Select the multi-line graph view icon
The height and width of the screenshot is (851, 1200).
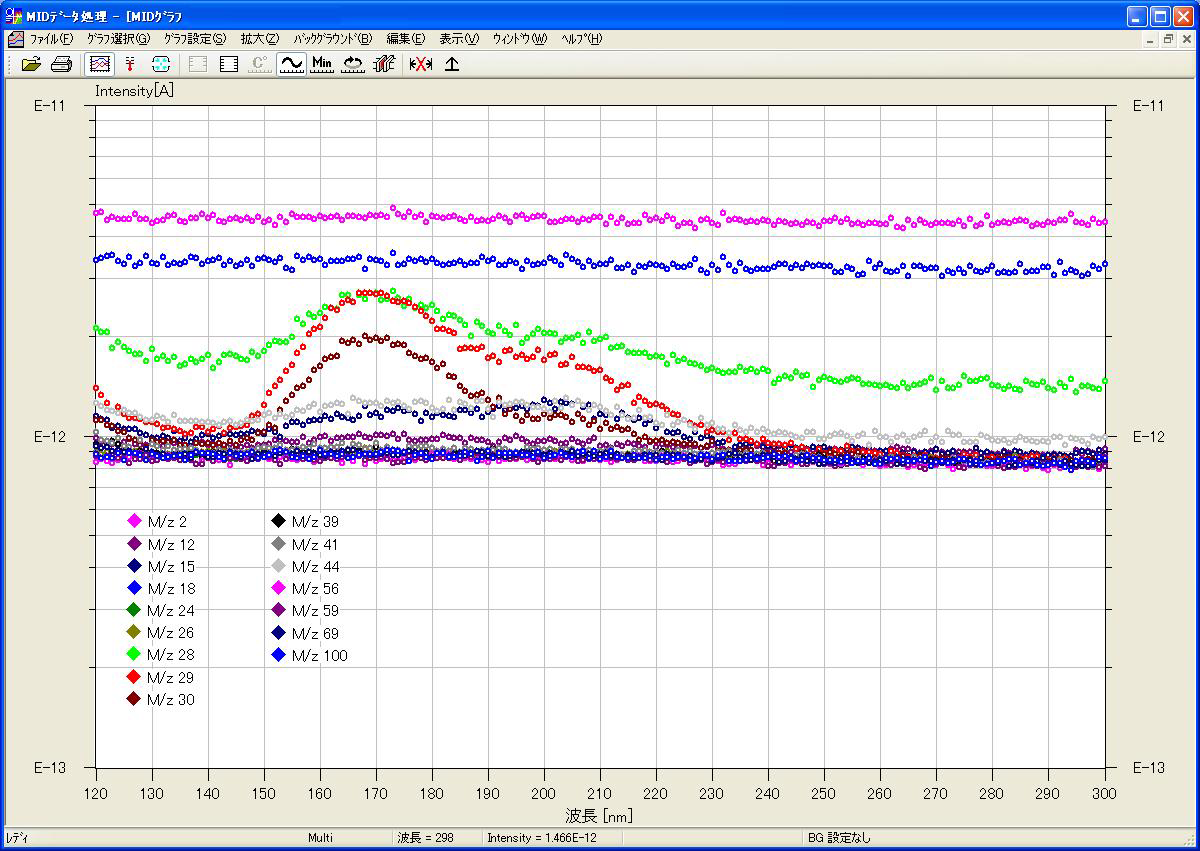[x=99, y=64]
